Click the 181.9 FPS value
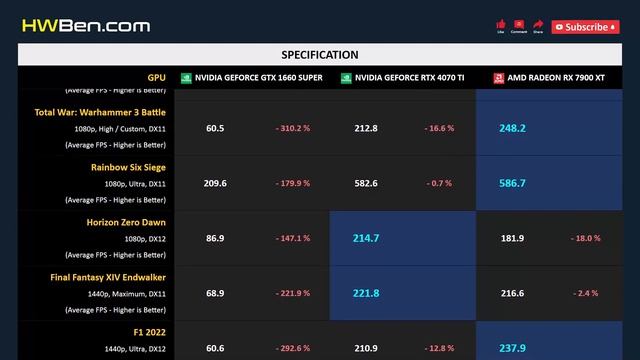Viewport: 640px width, 360px height. tap(512, 238)
